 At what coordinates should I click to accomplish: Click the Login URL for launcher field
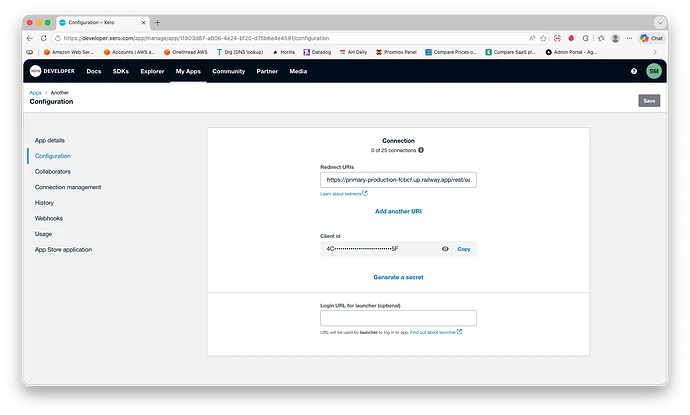pos(398,318)
